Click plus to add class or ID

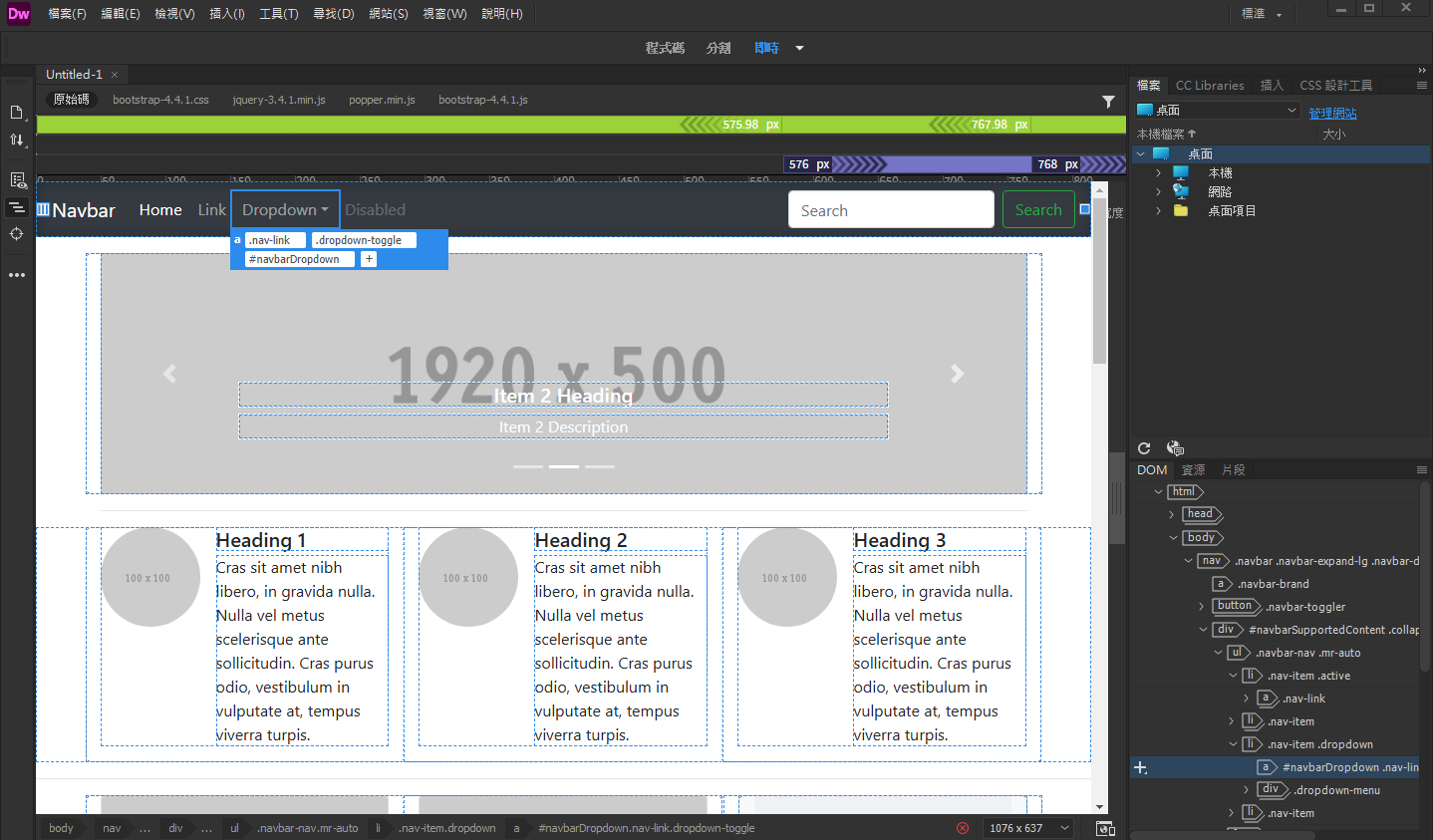tap(369, 259)
